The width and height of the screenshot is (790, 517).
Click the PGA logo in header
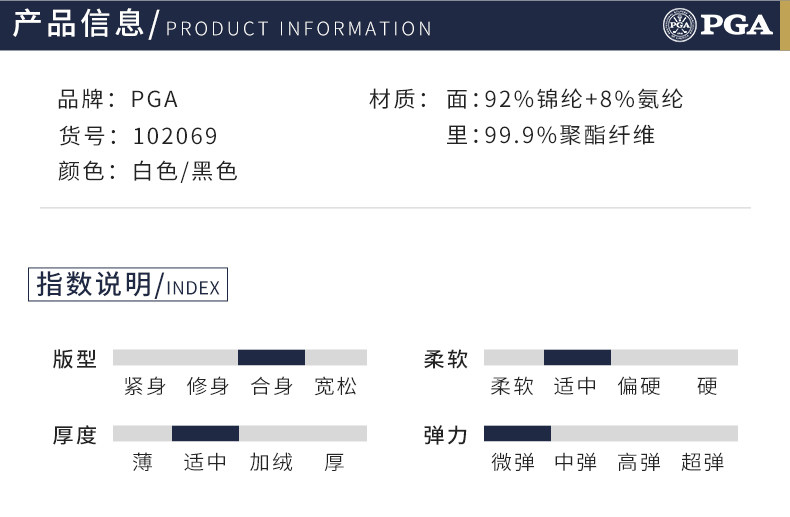click(717, 24)
